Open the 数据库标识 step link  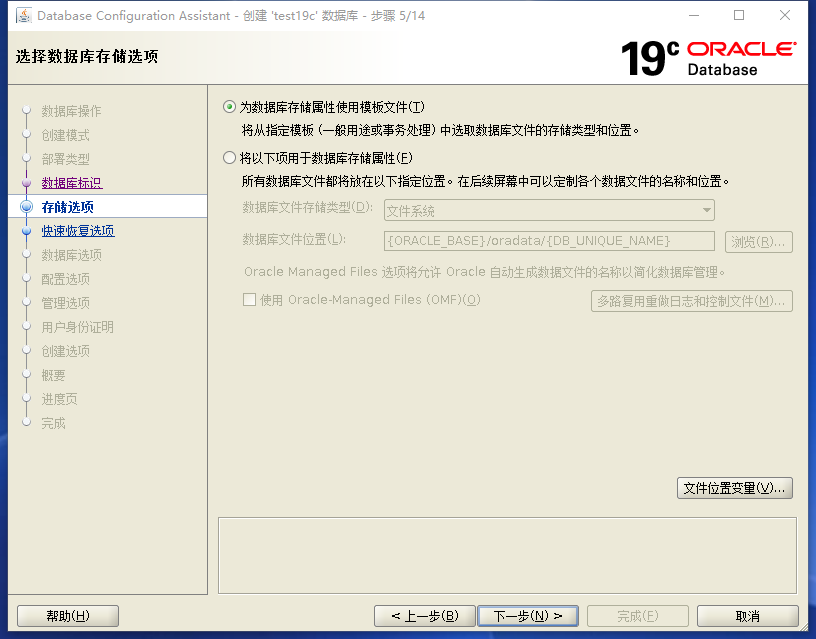click(x=72, y=183)
